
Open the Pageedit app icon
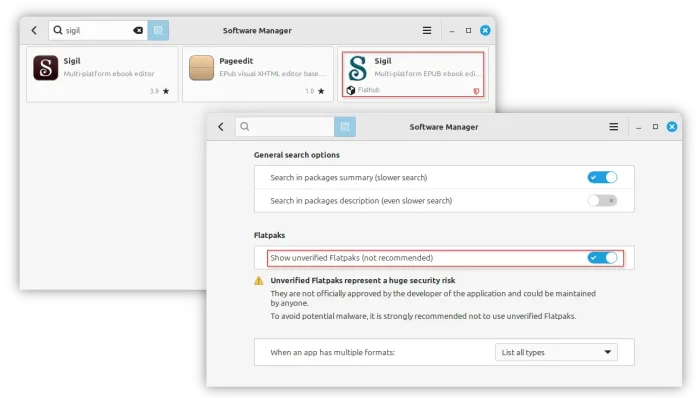point(201,68)
